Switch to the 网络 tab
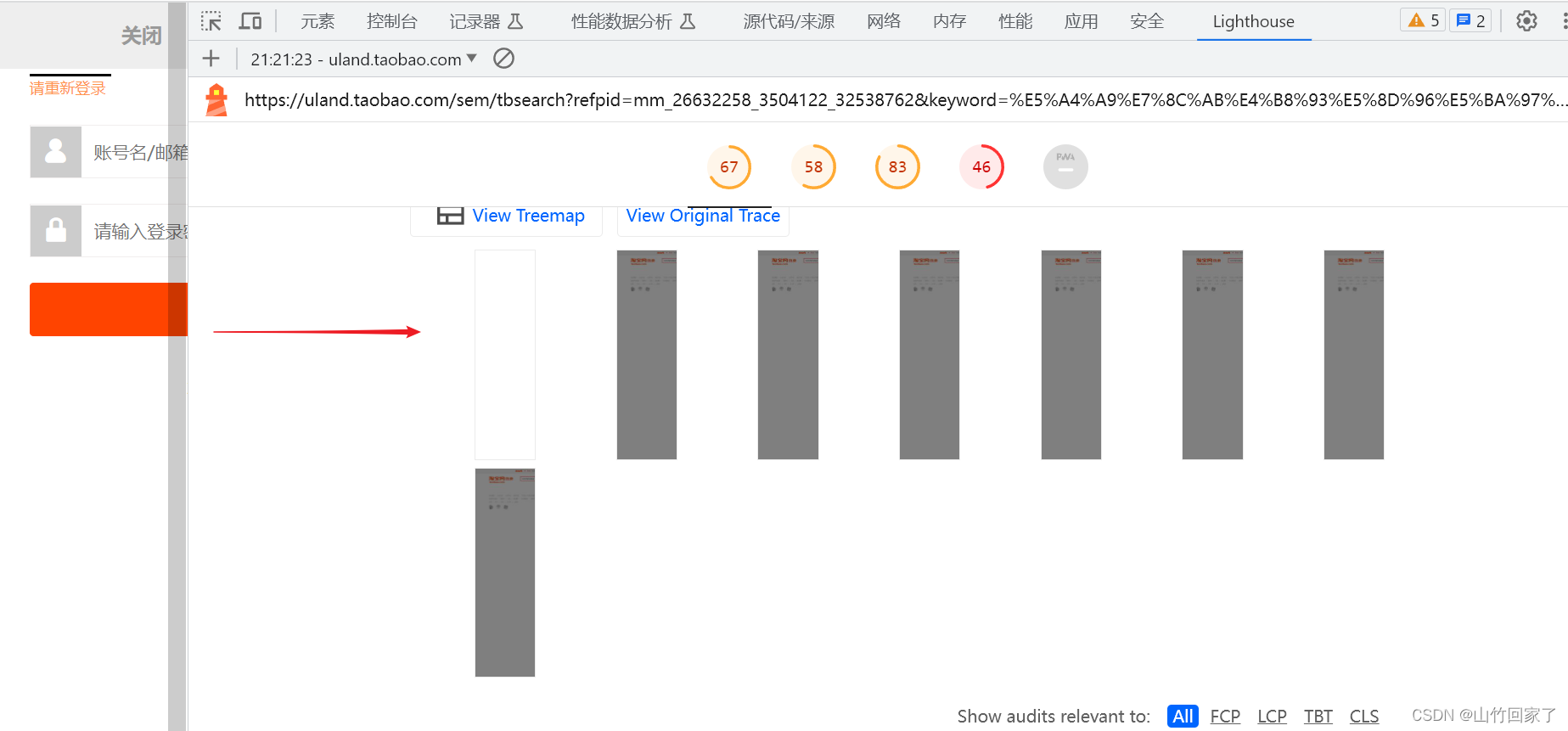1568x731 pixels. [x=884, y=21]
